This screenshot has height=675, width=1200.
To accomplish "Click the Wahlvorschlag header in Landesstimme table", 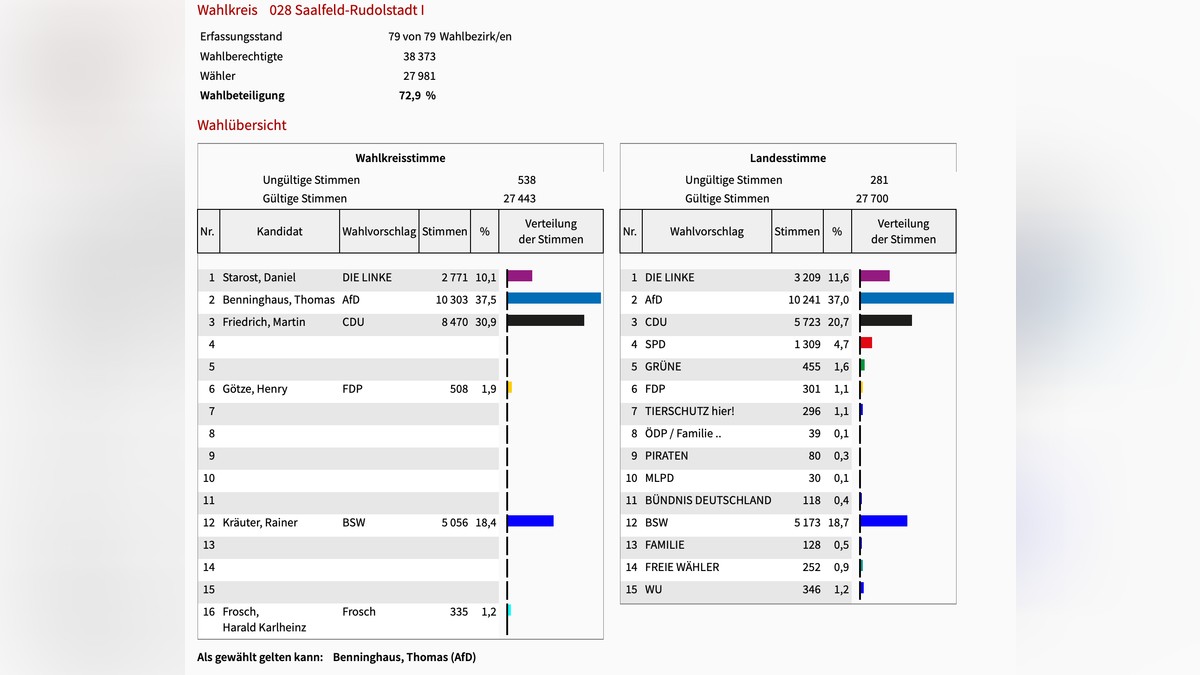I will click(706, 231).
